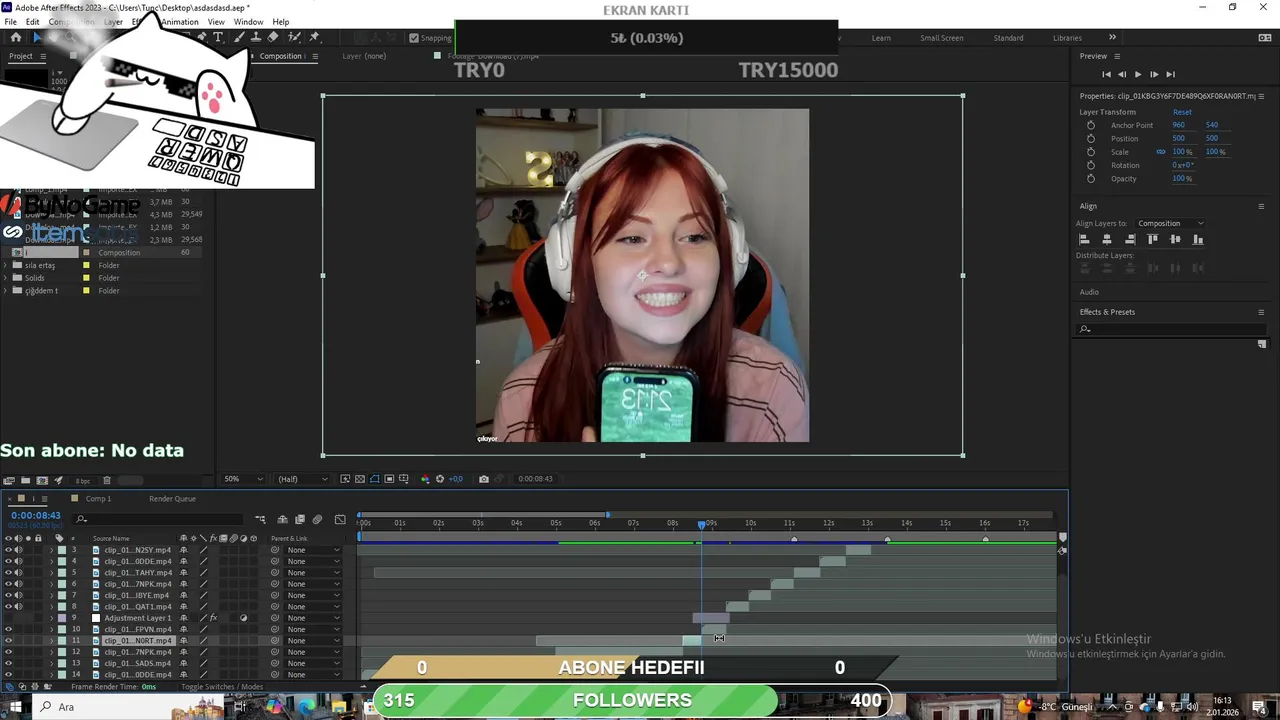Mute audio of layer 7 clip_01...JBYE.mp4
The height and width of the screenshot is (720, 1280).
click(x=18, y=595)
